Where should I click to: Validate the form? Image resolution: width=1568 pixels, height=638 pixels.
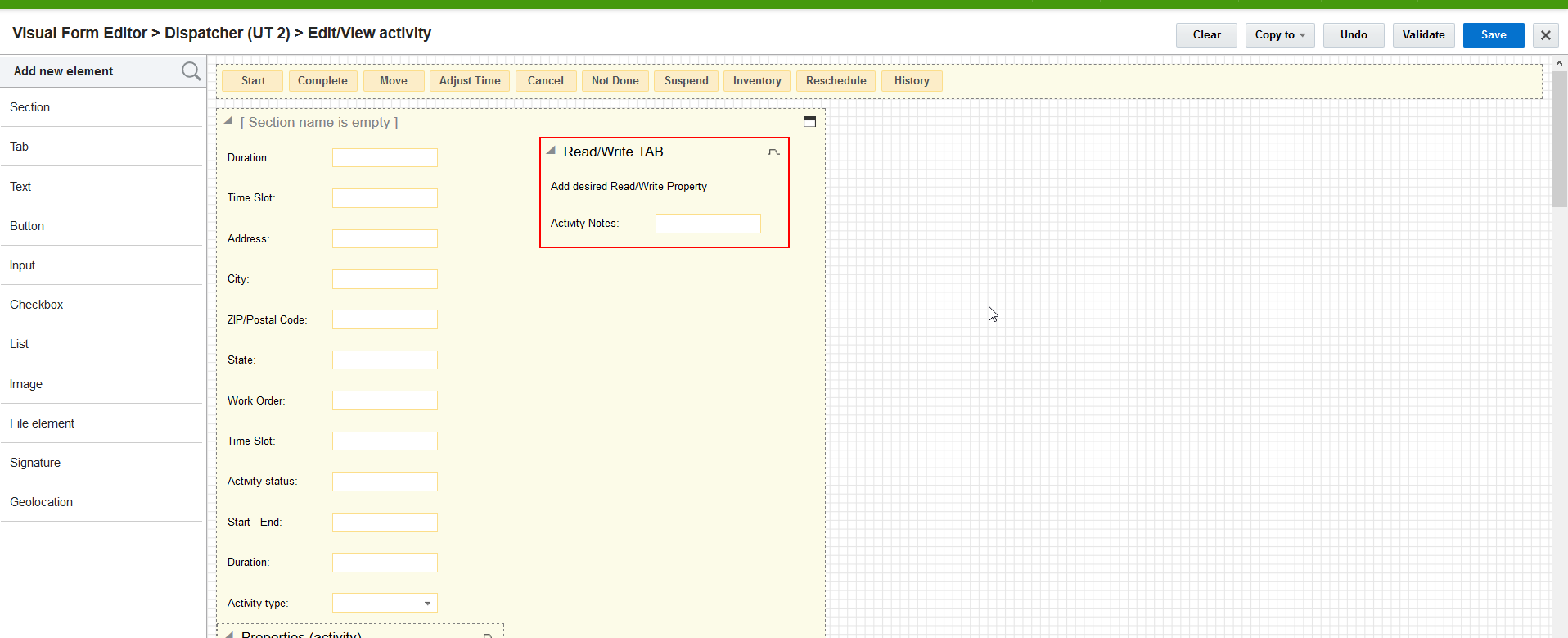pos(1423,35)
